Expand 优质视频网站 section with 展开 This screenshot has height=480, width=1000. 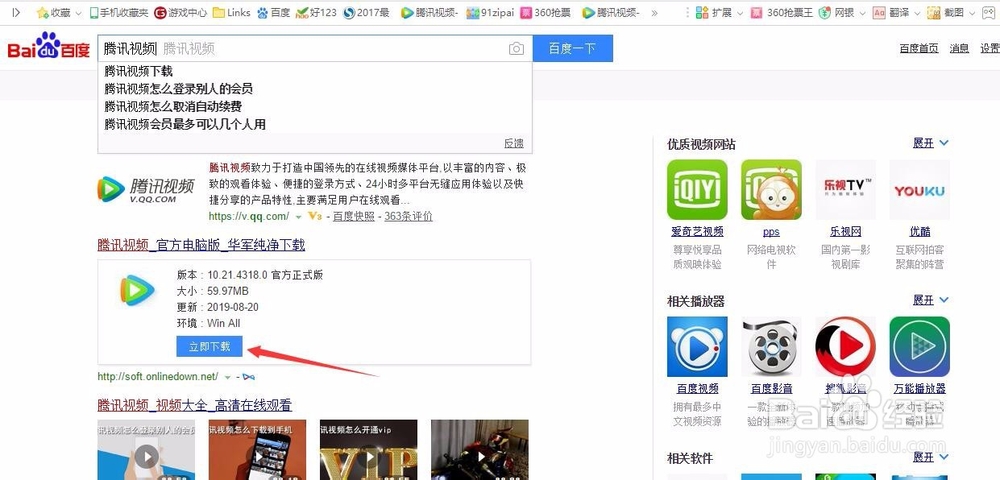click(x=930, y=143)
